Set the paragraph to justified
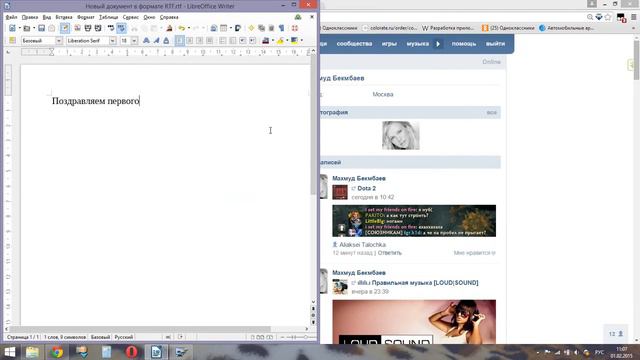This screenshot has width=640, height=360. (x=209, y=40)
